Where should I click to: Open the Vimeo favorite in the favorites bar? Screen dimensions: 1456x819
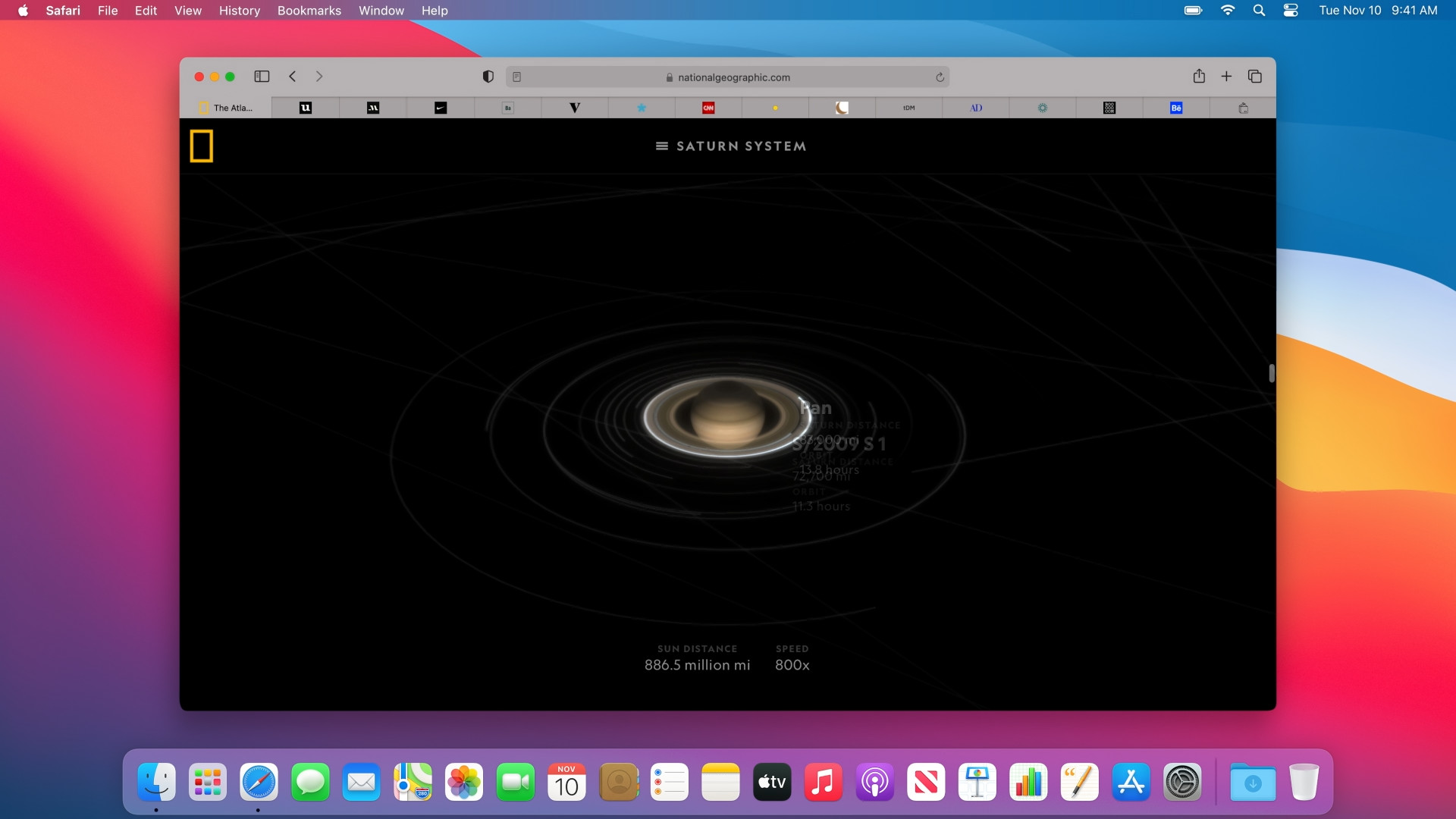[575, 108]
